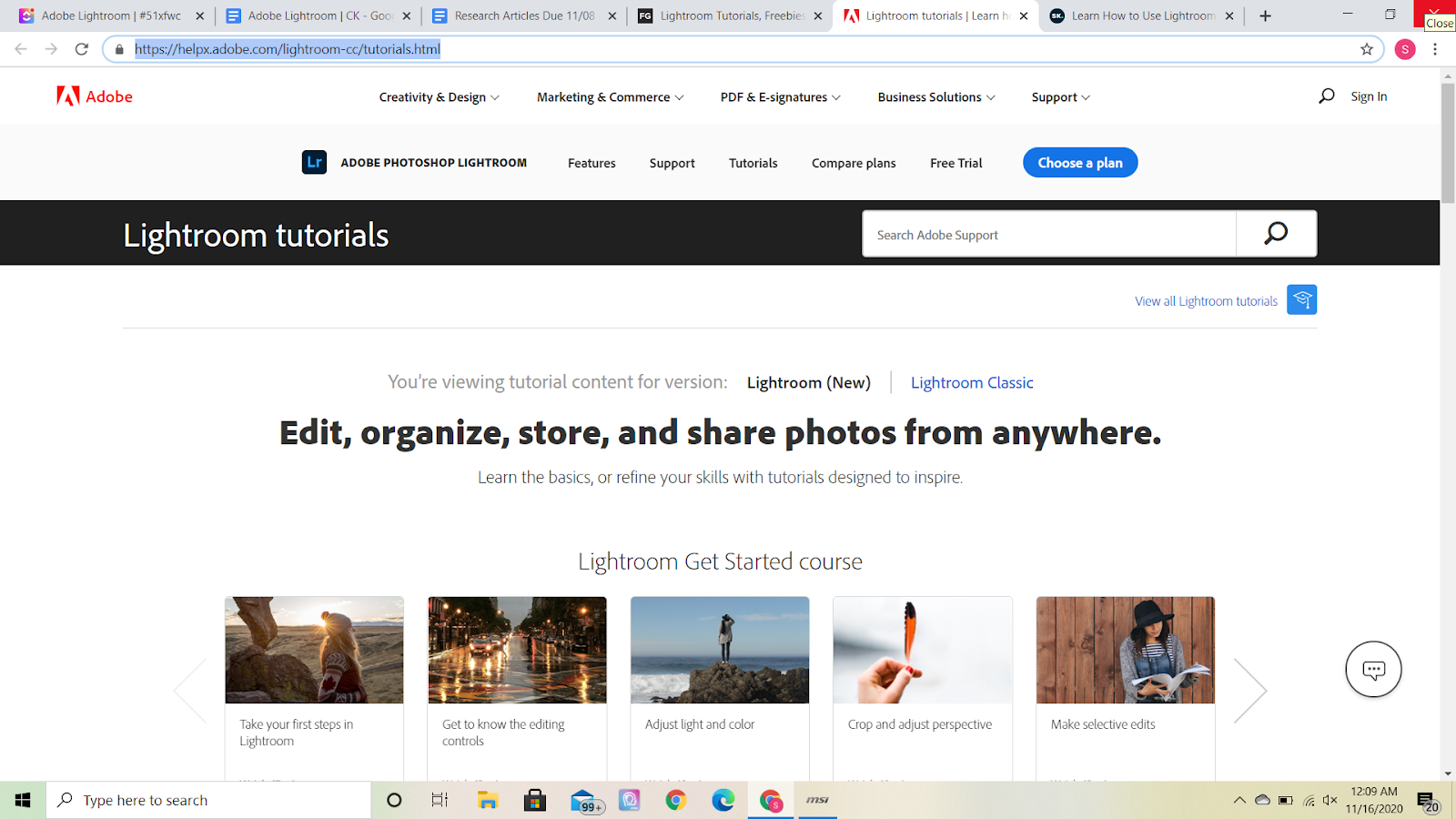Open Support in the Lightroom subnav

click(672, 163)
